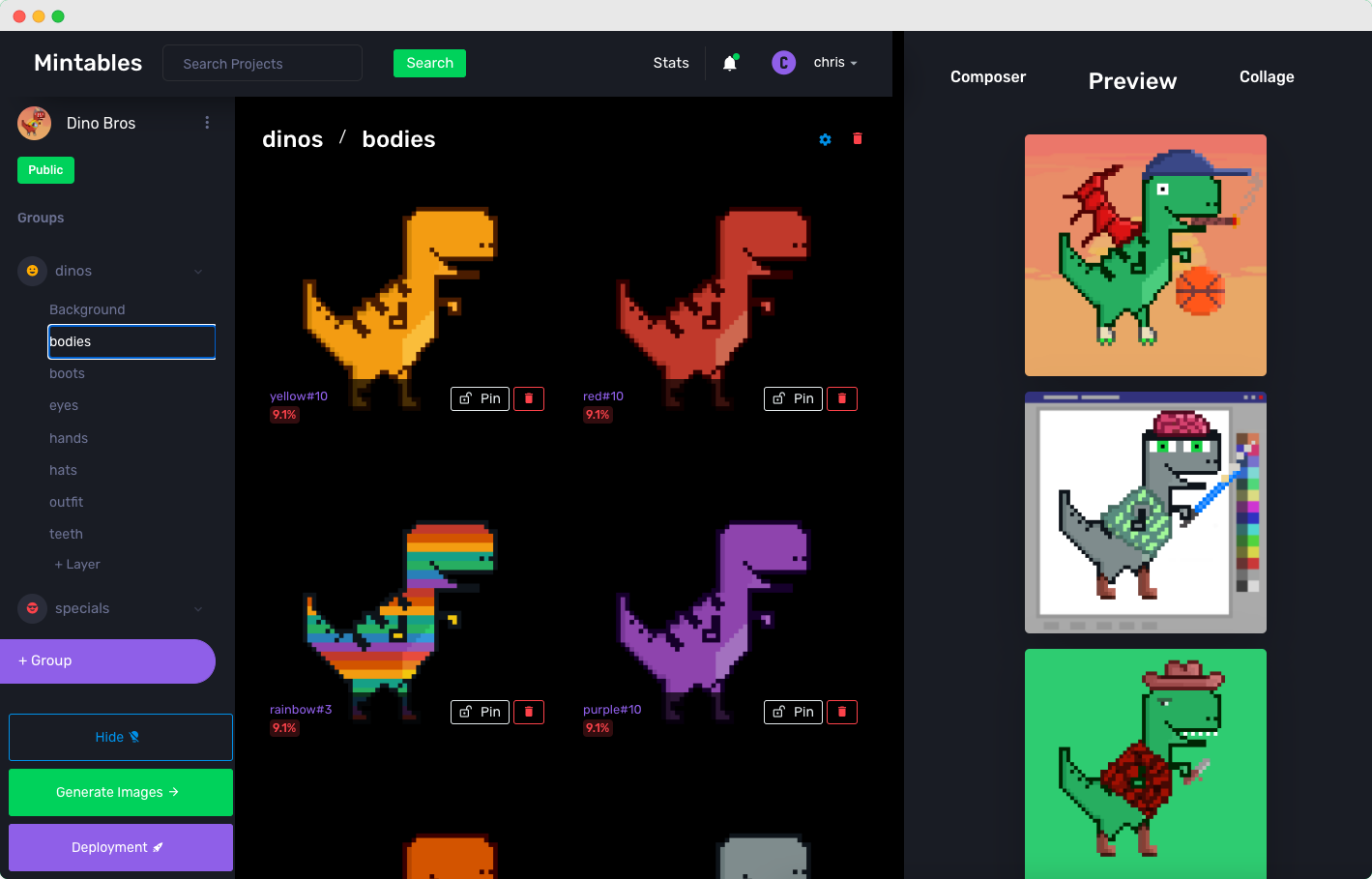Open the cowboy hat dino preview image
The image size is (1372, 879).
tap(1146, 764)
